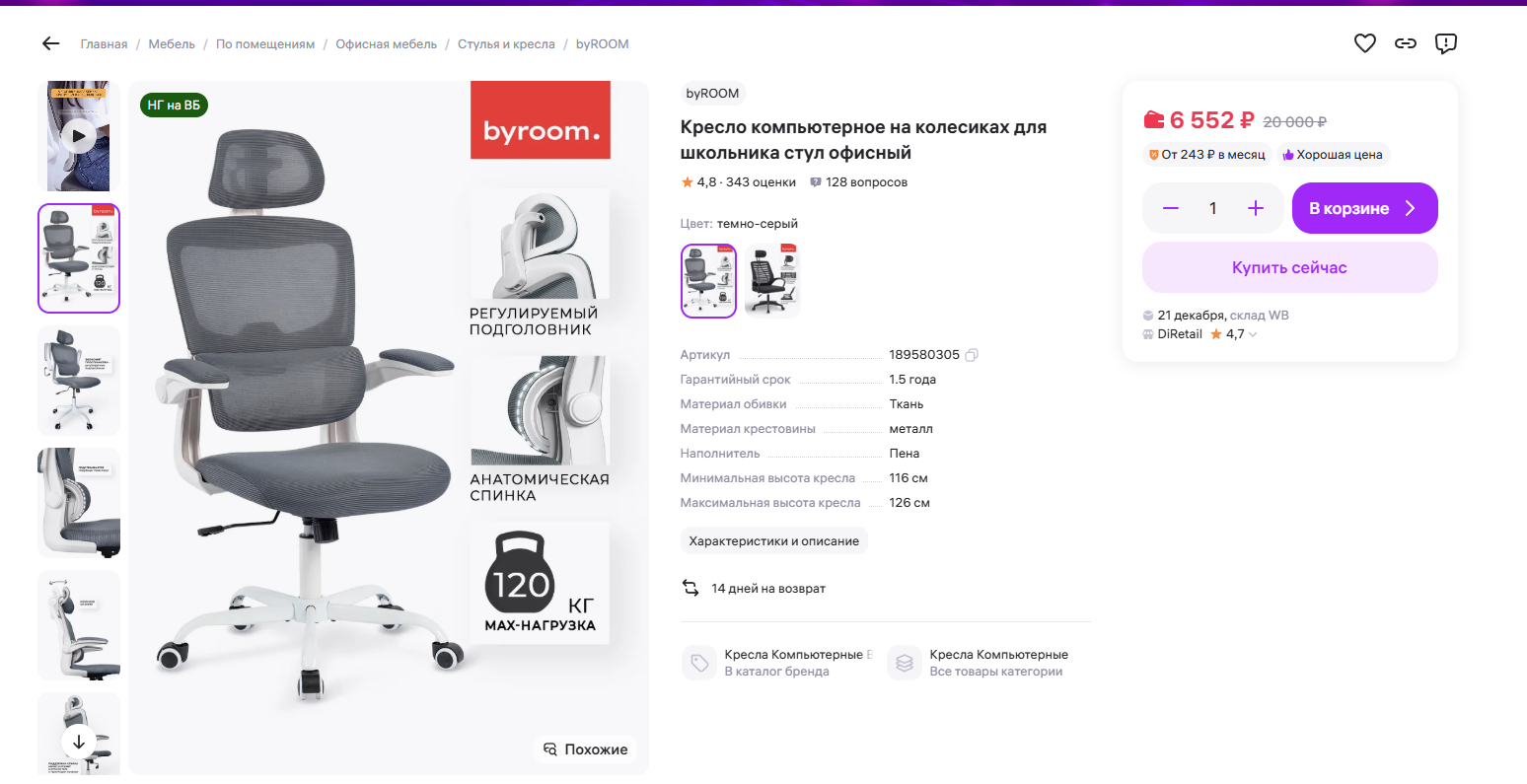This screenshot has height=784, width=1527.
Task: Copy product link using chain icon
Action: pos(1405,43)
